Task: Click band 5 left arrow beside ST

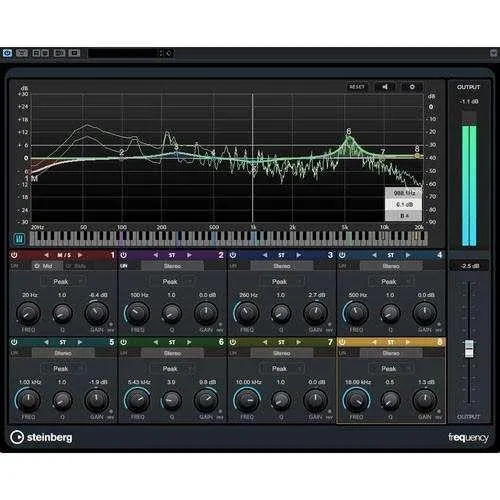Action: [46, 342]
